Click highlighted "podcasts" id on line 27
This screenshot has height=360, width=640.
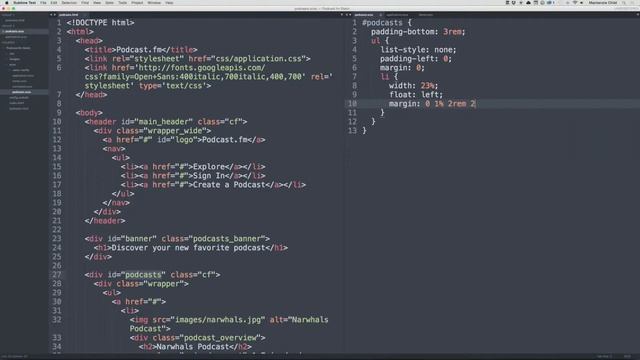pyautogui.click(x=143, y=275)
